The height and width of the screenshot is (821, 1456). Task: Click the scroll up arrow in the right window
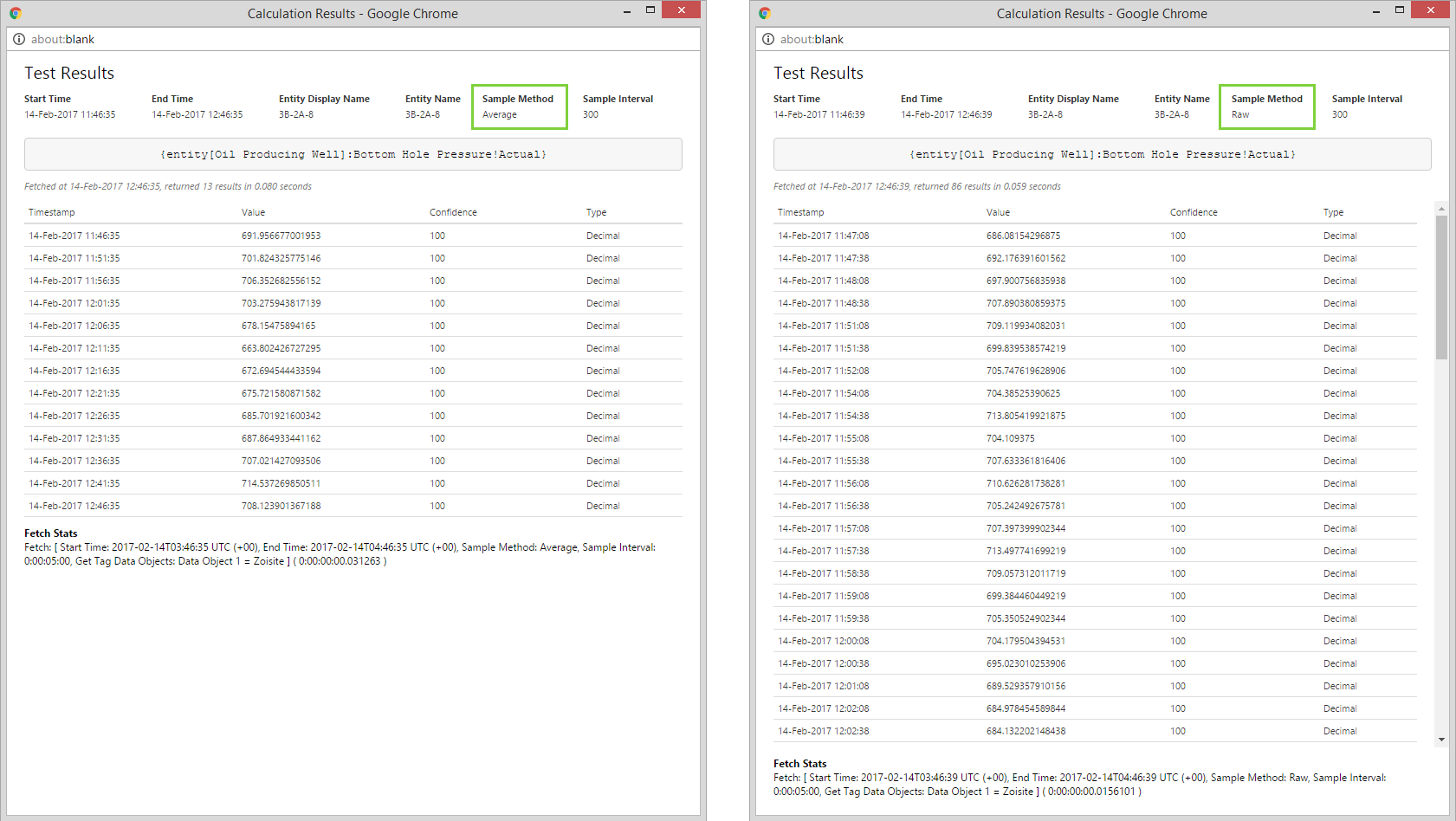(1441, 209)
